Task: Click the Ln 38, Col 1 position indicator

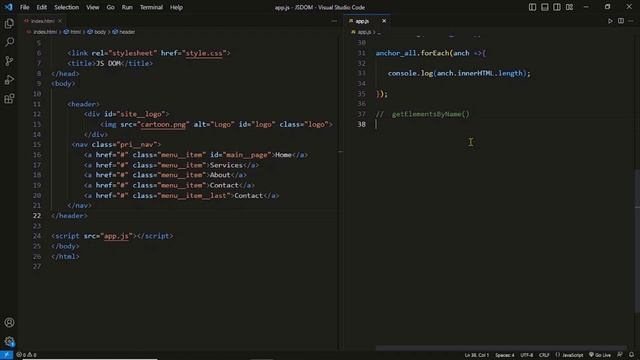Action: [x=477, y=355]
